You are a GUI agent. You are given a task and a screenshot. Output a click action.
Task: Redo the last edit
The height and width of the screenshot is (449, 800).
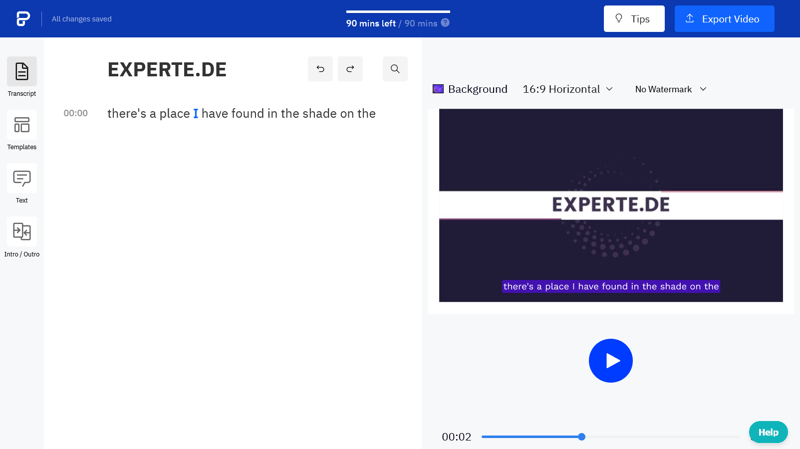tap(350, 69)
